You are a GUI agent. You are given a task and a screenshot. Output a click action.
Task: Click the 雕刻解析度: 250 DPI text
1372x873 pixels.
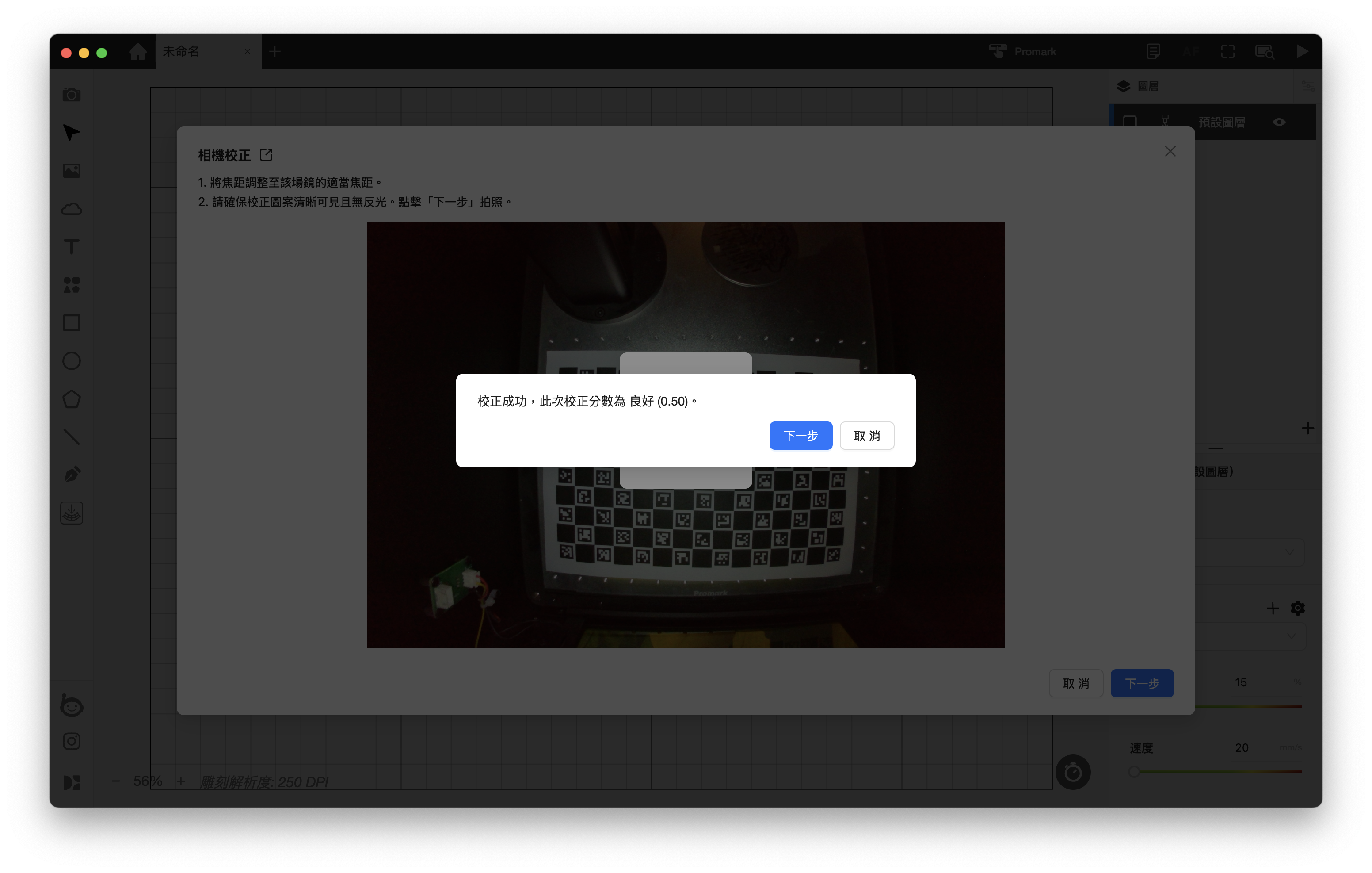click(264, 782)
